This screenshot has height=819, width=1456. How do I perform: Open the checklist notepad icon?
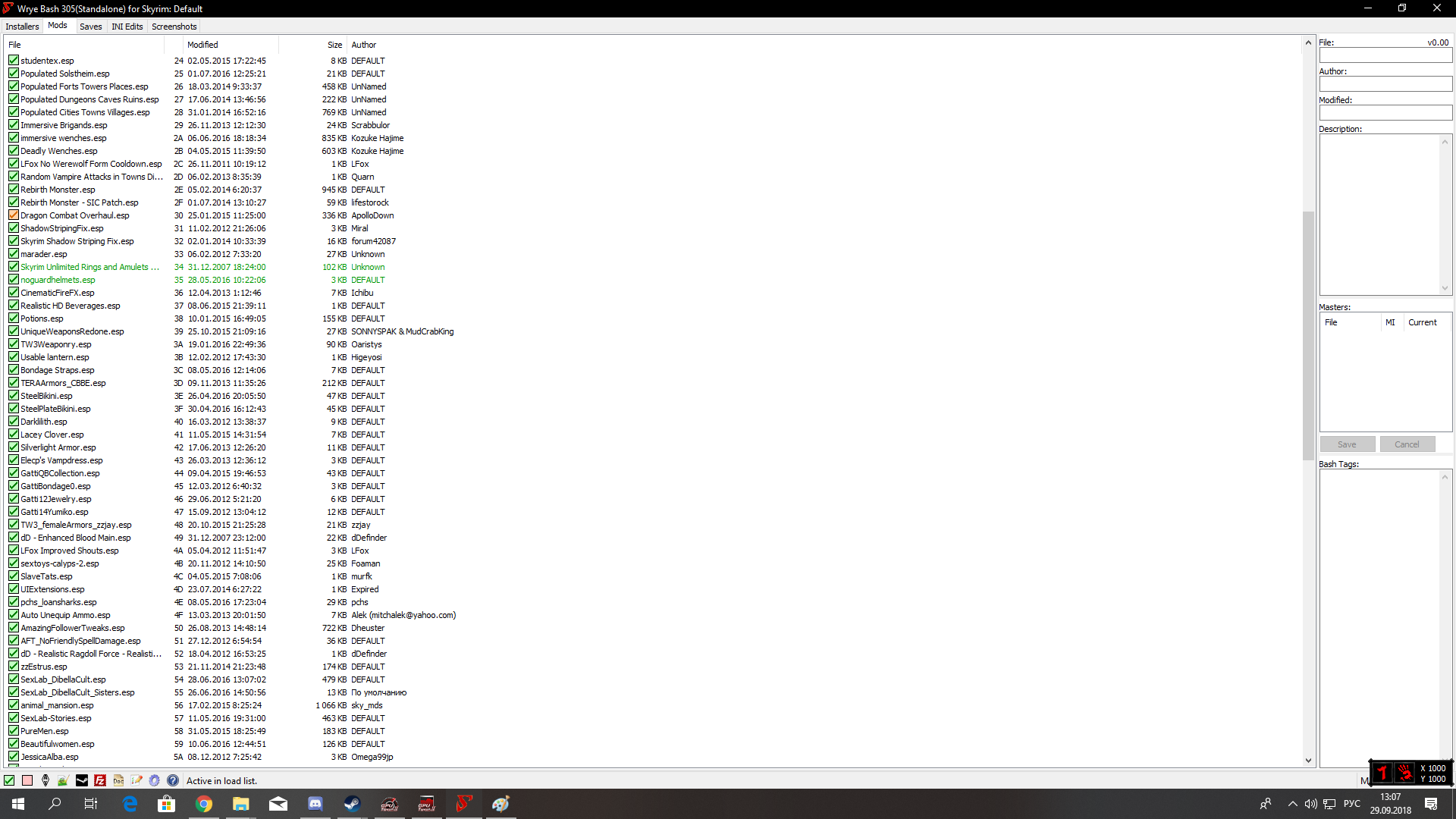[136, 780]
